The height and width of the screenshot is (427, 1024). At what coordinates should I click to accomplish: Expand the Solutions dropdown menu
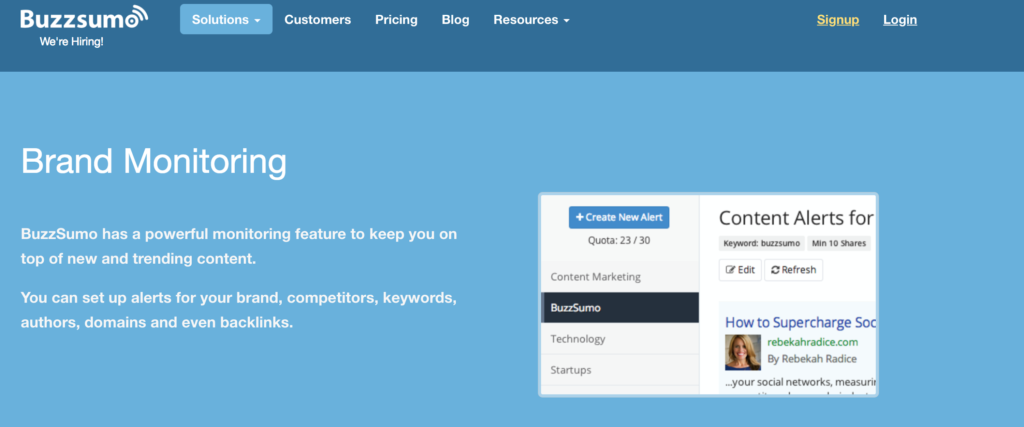click(x=226, y=20)
